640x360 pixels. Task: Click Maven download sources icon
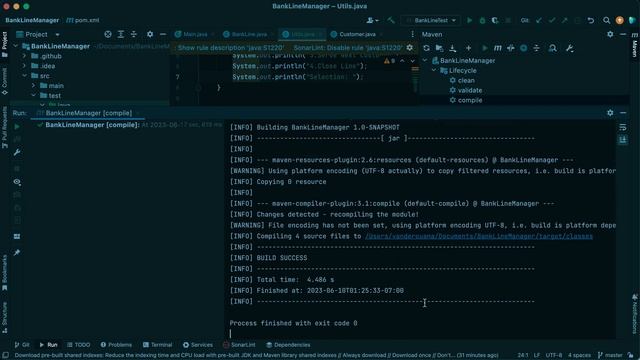(x=453, y=48)
